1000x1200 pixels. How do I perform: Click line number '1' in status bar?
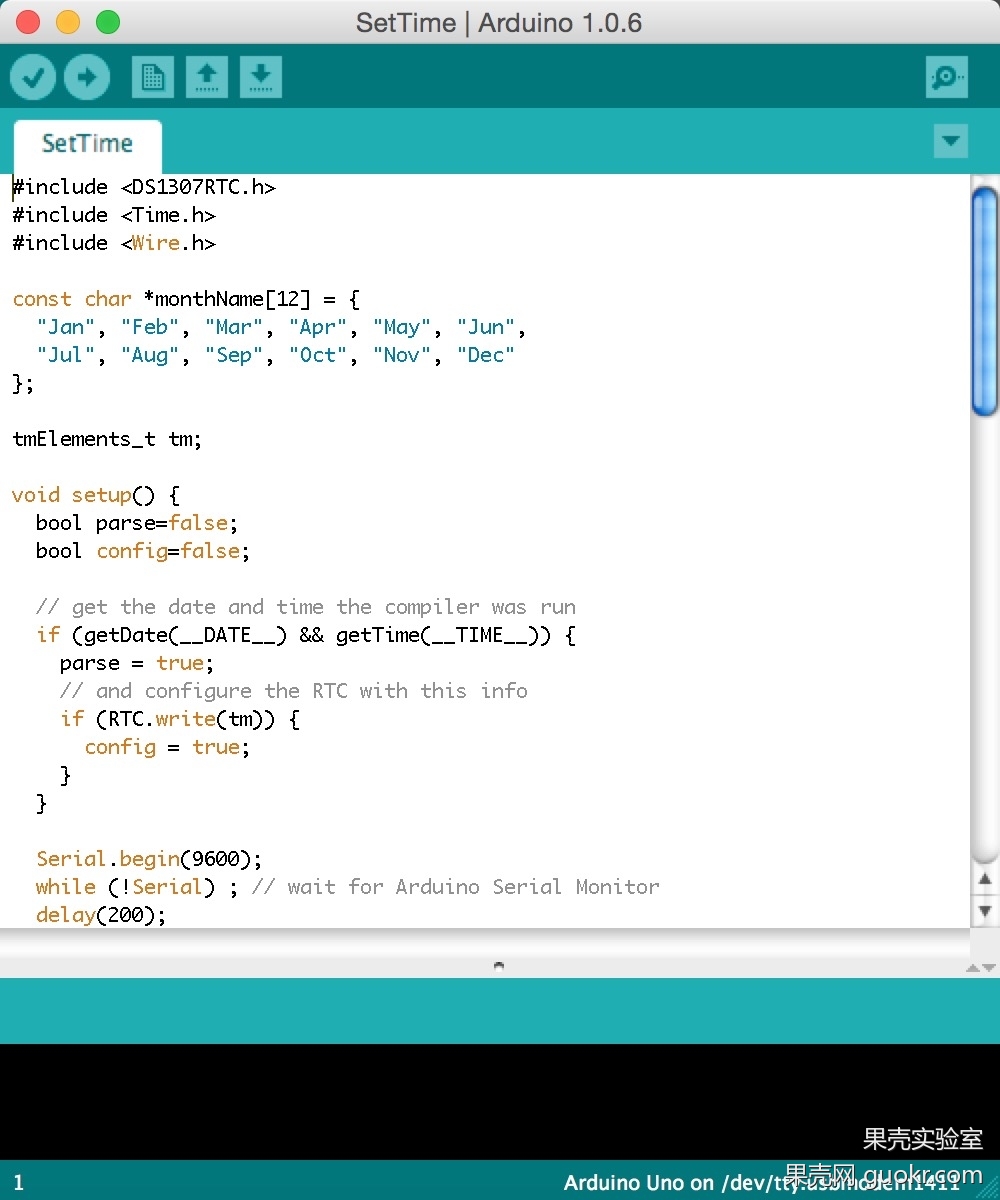[x=18, y=1183]
